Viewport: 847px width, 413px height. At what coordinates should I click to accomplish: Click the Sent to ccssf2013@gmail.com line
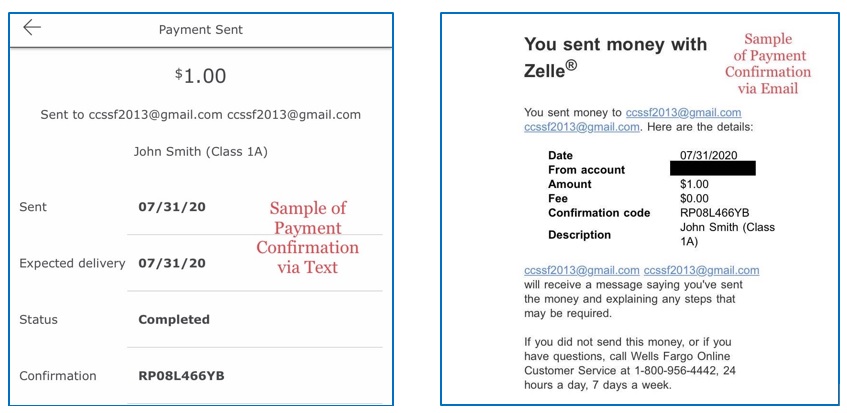pyautogui.click(x=200, y=114)
